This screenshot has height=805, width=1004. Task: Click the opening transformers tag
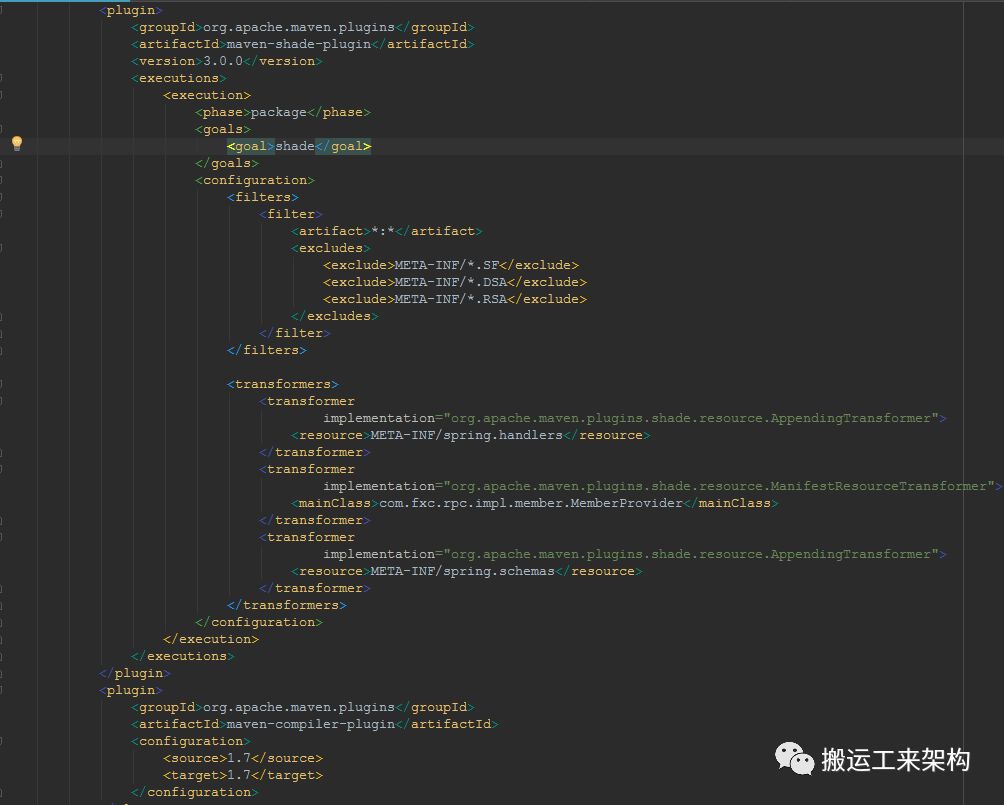pos(282,384)
